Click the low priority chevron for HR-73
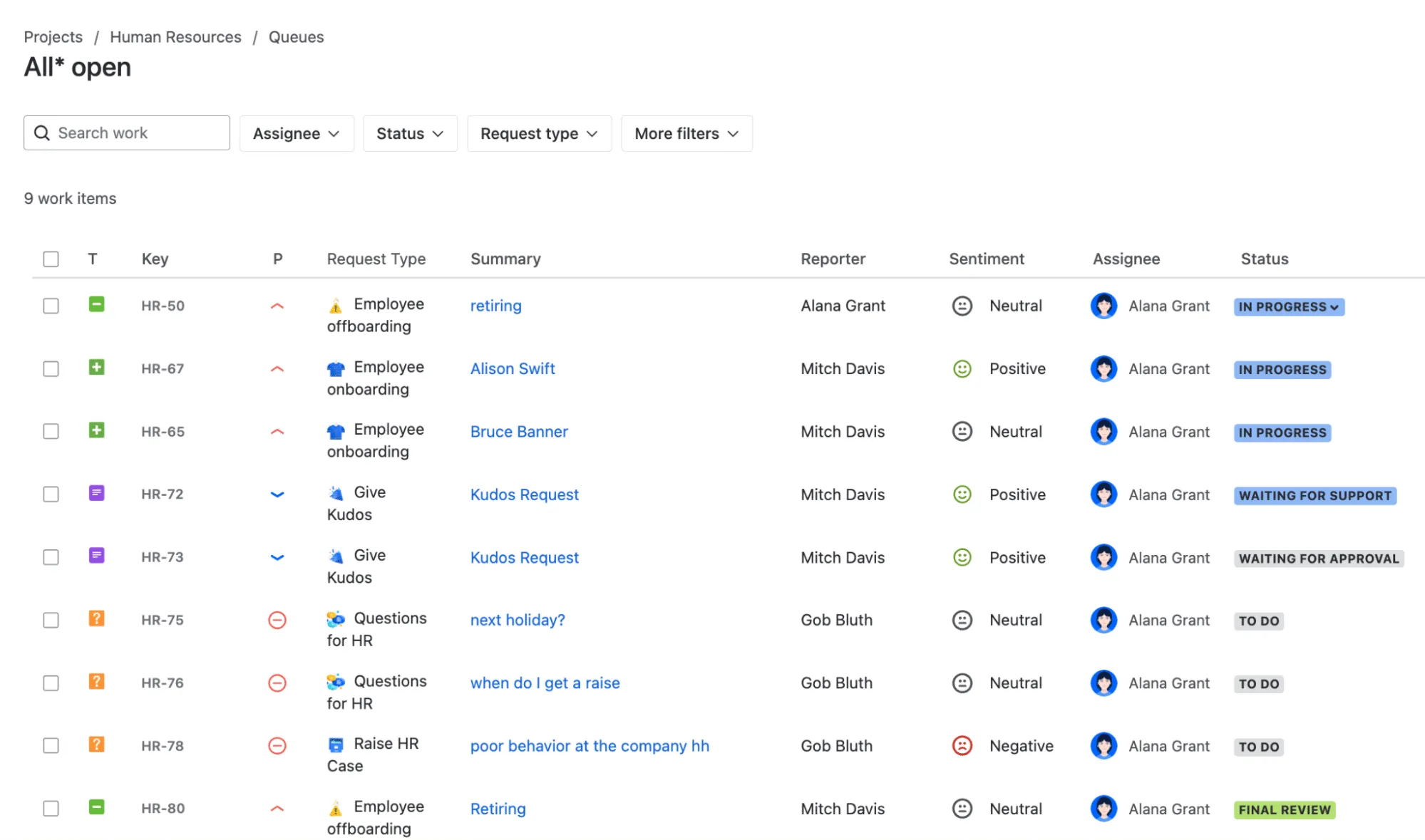 (277, 557)
